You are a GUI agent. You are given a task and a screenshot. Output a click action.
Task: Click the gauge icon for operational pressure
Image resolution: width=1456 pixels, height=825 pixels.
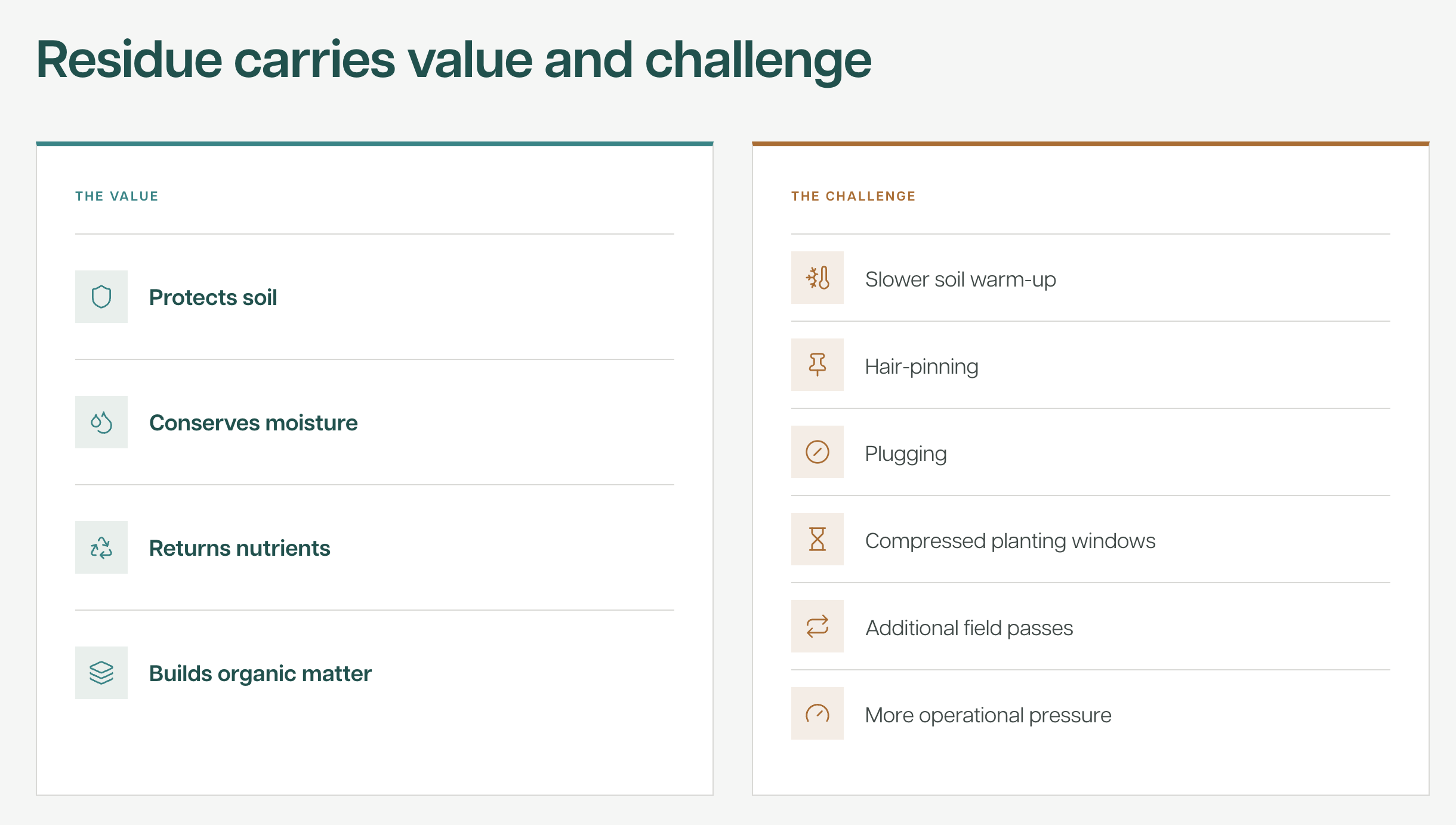(818, 713)
